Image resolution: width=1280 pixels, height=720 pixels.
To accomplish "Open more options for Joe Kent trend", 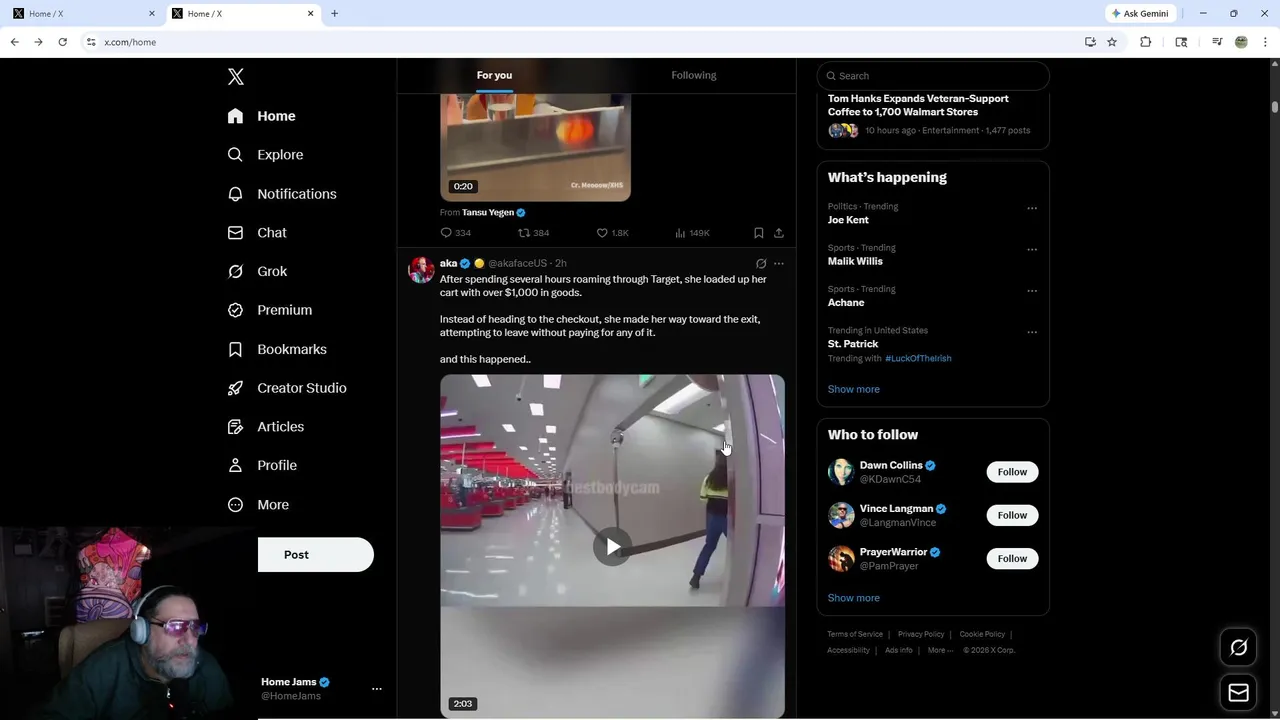I will pos(1032,208).
